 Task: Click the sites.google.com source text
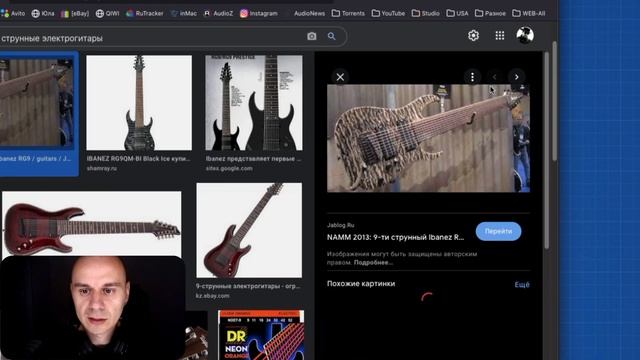pyautogui.click(x=229, y=168)
